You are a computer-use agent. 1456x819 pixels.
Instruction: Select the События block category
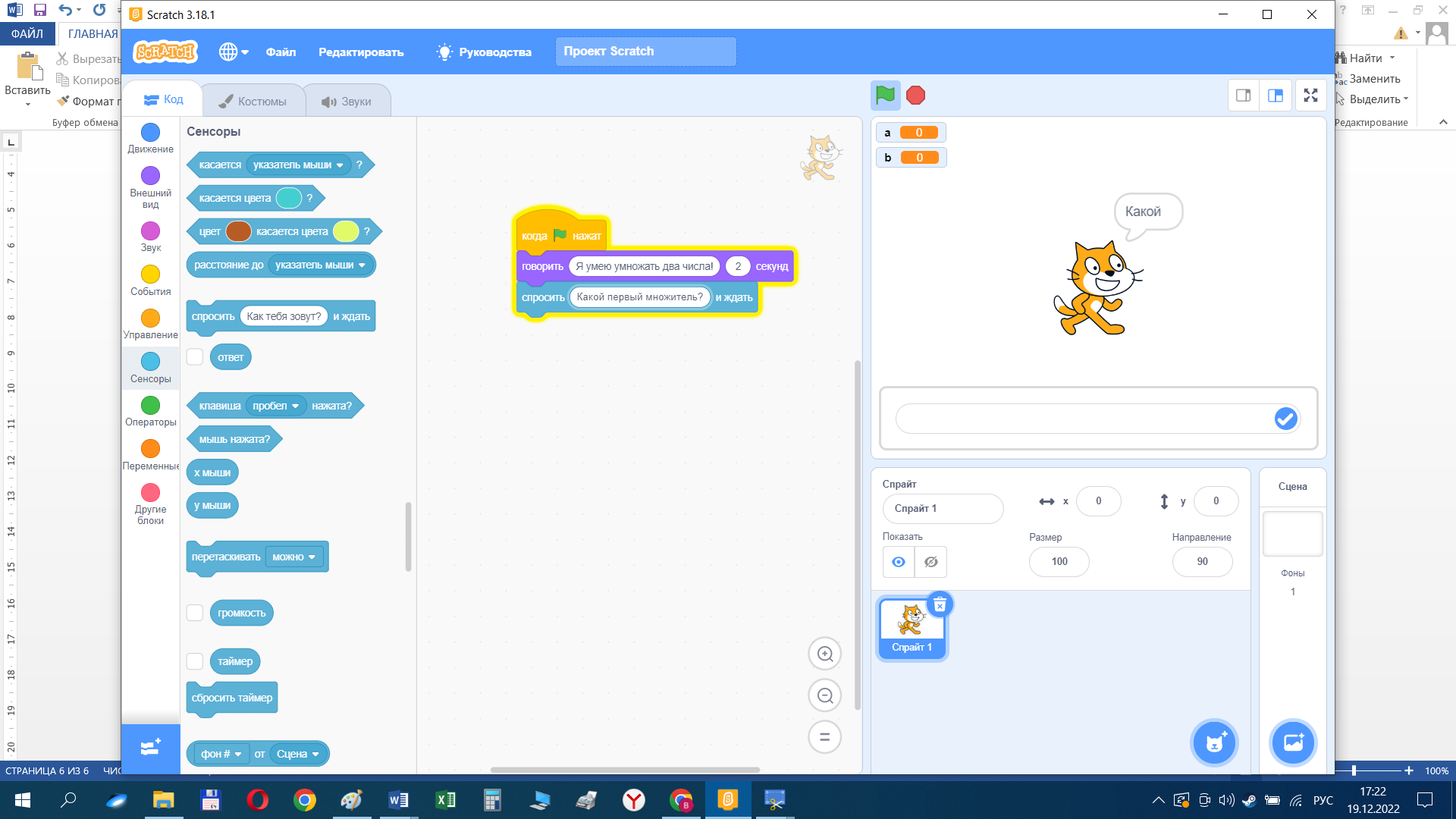point(150,281)
